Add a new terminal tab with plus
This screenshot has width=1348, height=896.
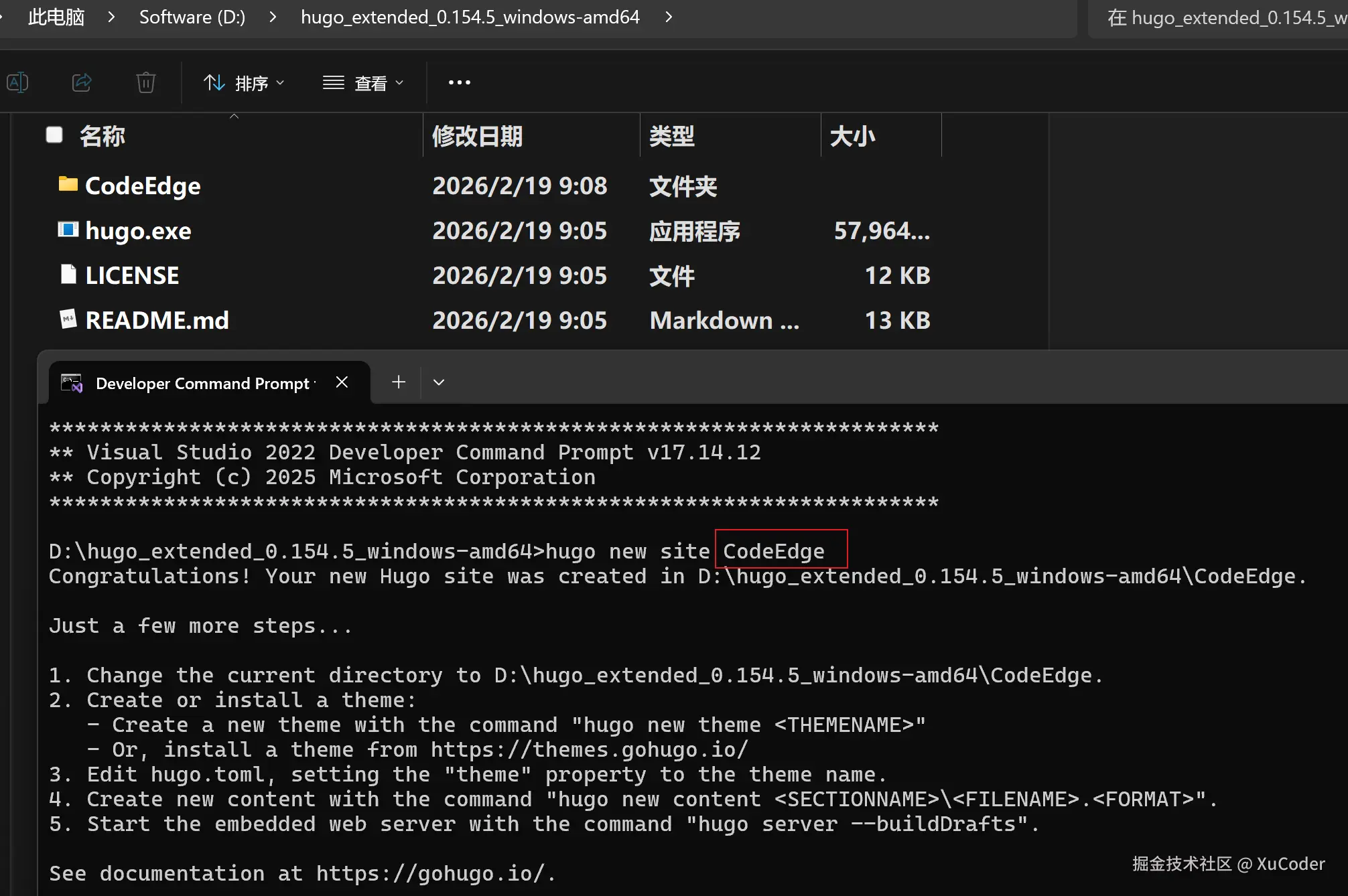click(399, 382)
